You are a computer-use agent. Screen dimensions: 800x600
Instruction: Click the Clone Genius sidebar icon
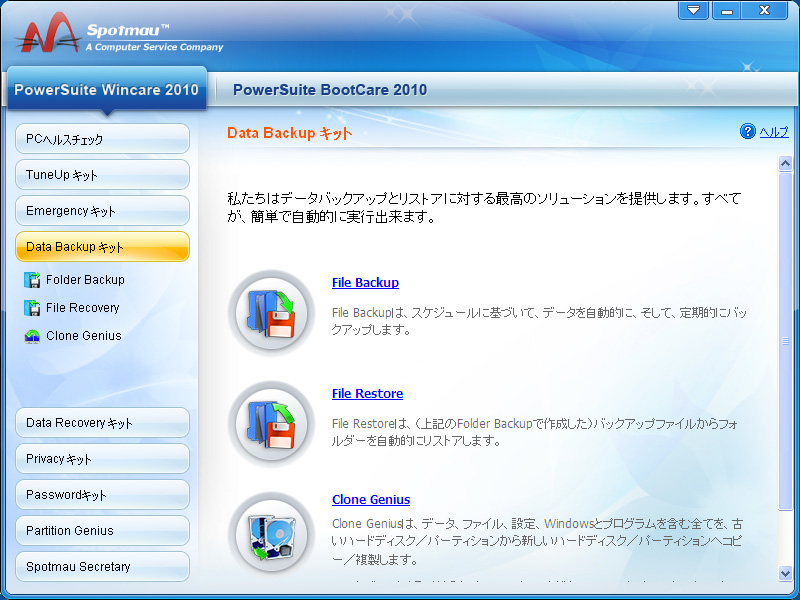[32, 336]
